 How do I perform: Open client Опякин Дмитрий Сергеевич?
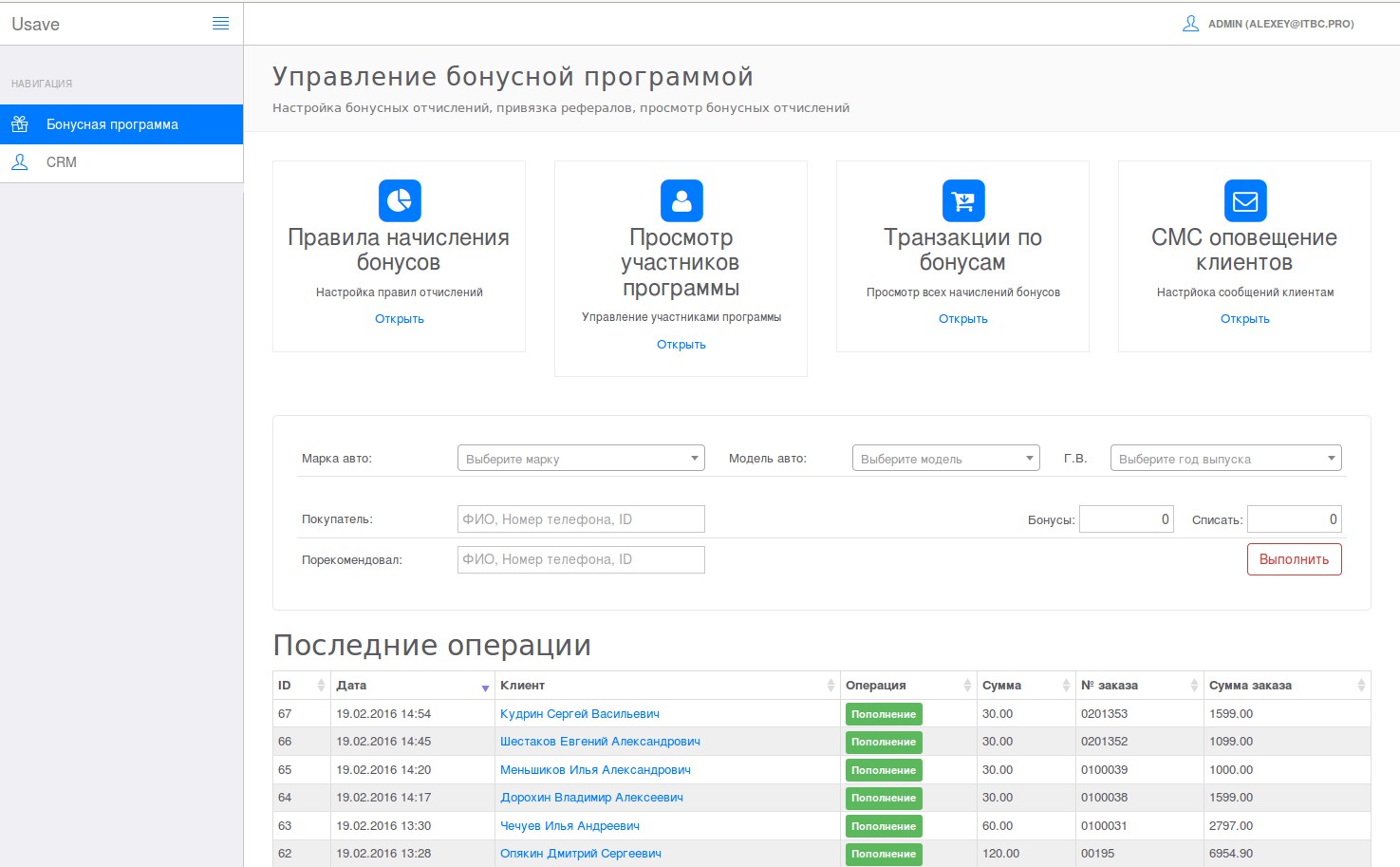pos(581,854)
